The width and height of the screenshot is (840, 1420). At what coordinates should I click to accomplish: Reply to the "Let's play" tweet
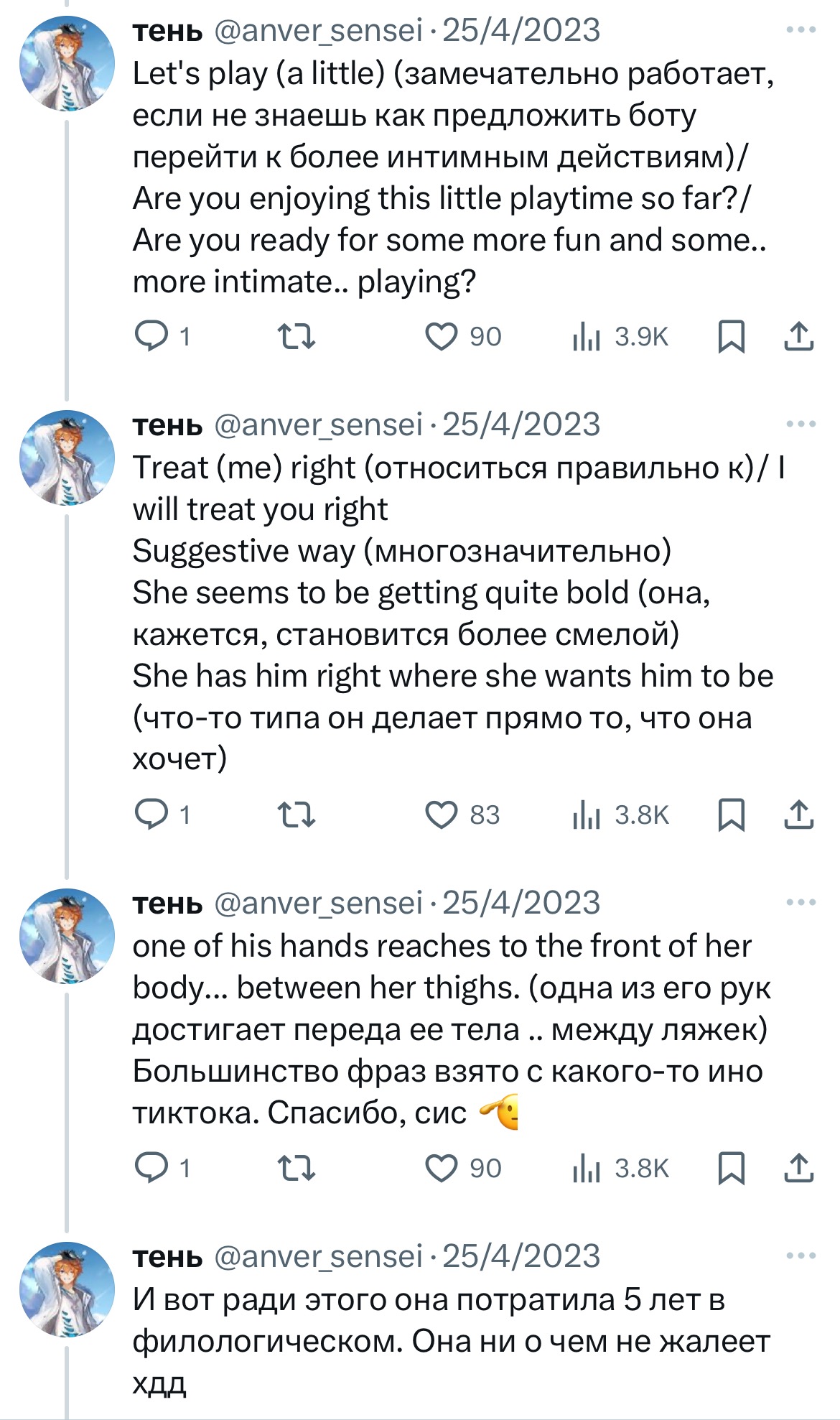(x=151, y=336)
